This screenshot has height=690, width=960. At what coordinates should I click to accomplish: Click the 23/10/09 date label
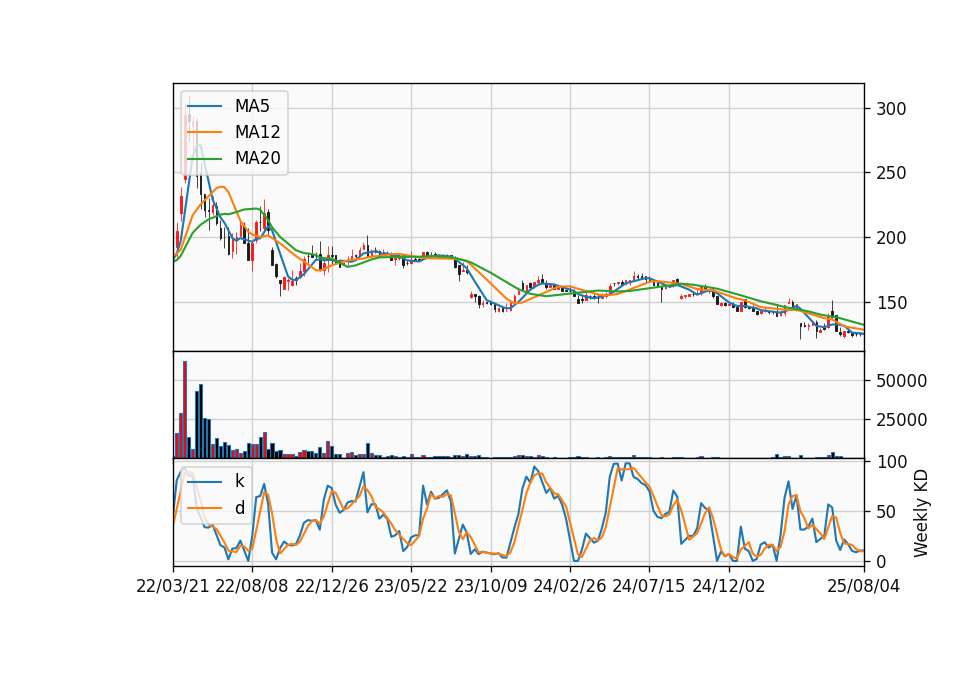[490, 587]
